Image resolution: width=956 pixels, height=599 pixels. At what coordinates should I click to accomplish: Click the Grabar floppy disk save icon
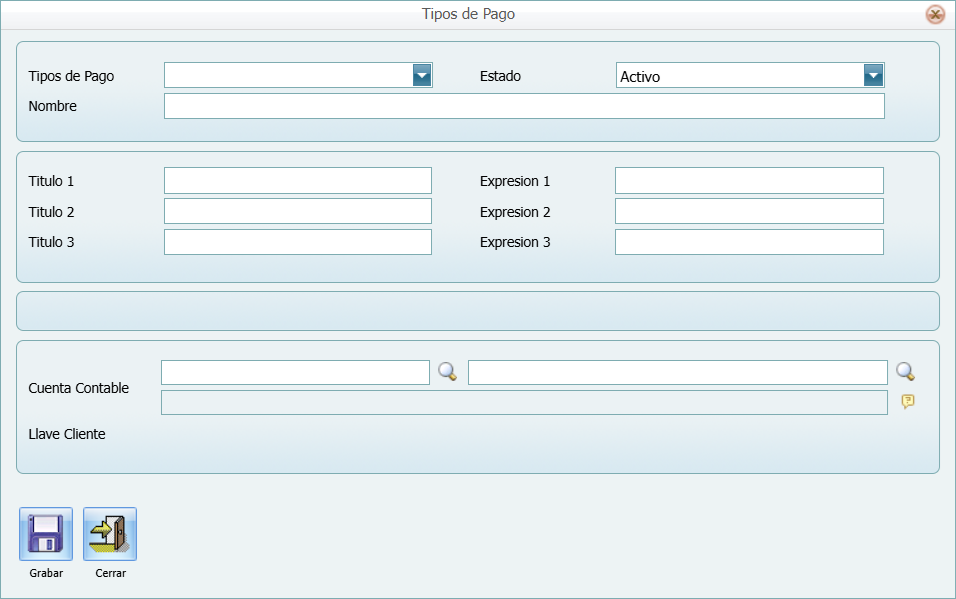coord(46,534)
